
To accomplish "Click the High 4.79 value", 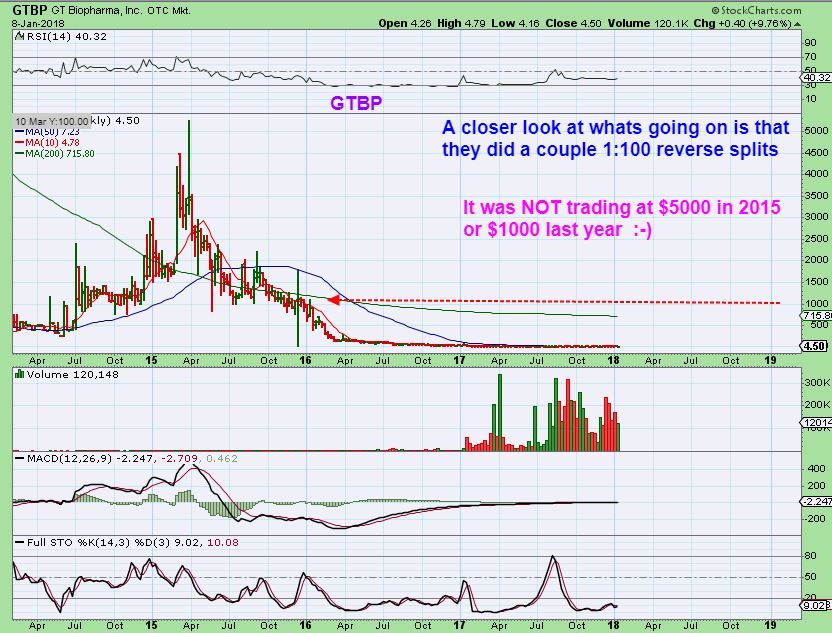I will [461, 23].
